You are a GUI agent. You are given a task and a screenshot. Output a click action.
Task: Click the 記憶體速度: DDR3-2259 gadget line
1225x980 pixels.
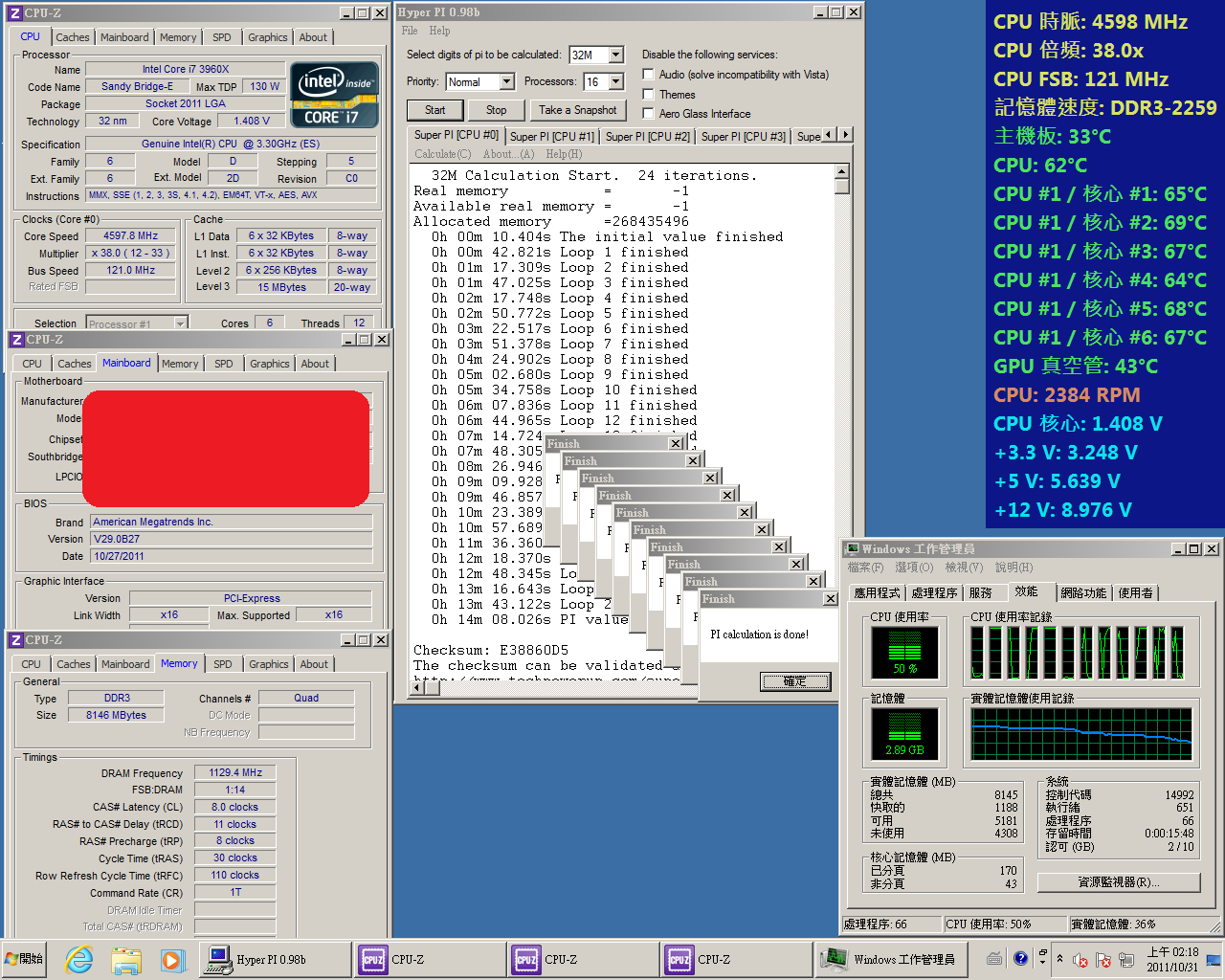click(x=1105, y=107)
